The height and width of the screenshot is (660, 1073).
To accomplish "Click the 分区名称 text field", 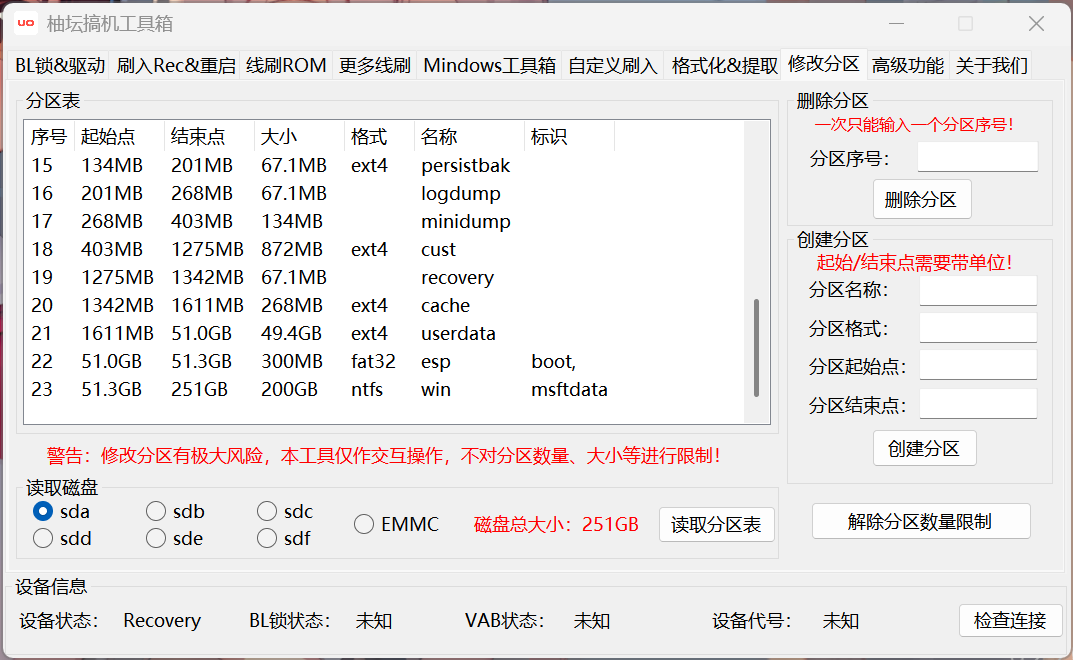I will (978, 290).
